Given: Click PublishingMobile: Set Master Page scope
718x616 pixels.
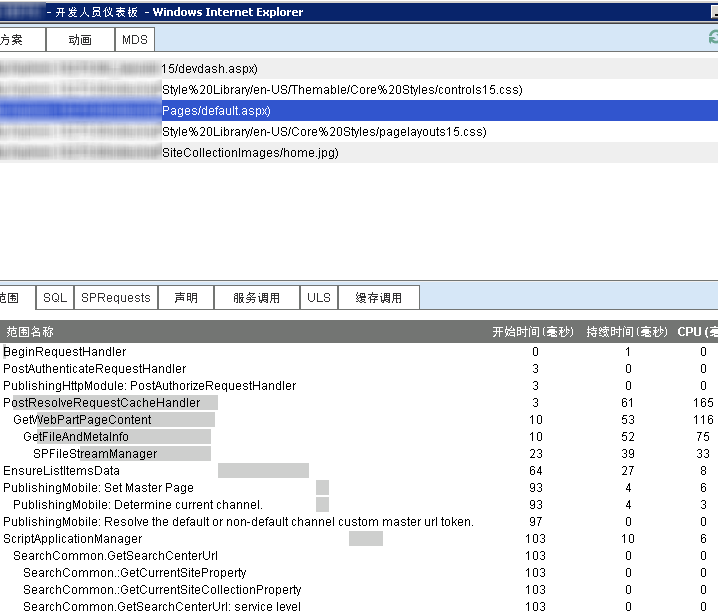Looking at the screenshot, I should [x=98, y=487].
